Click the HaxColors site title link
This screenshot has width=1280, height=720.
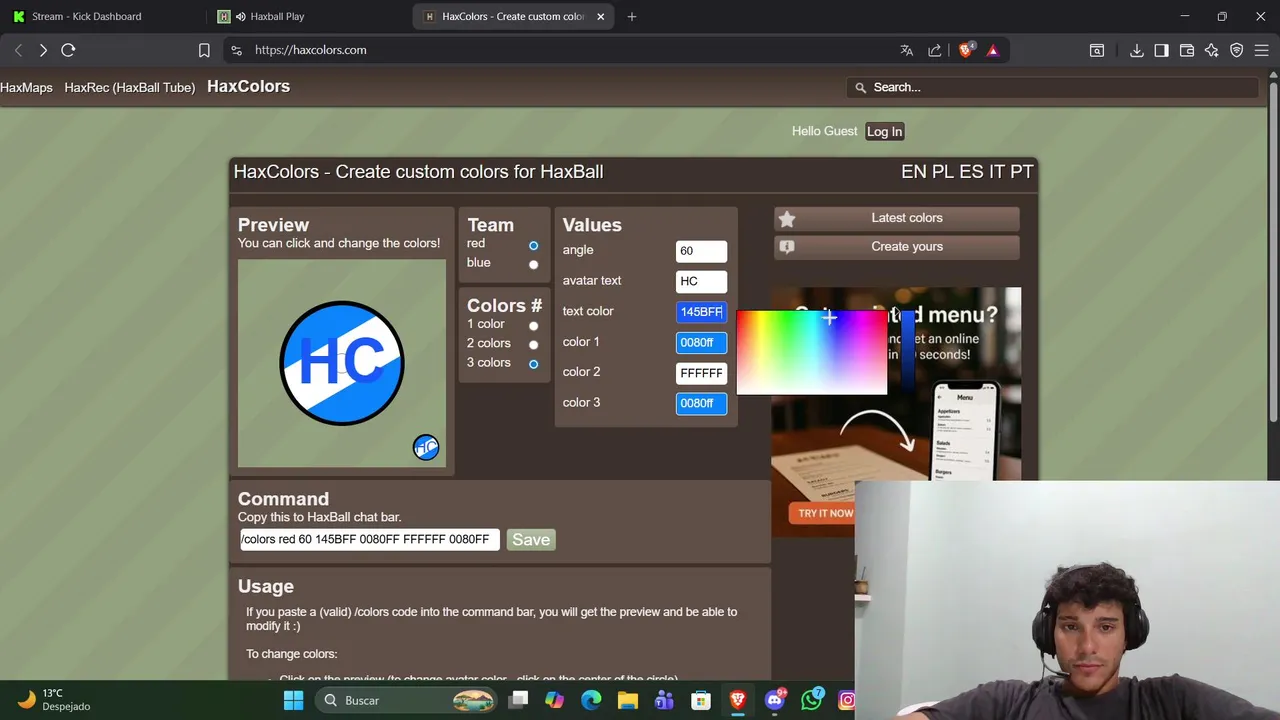click(x=248, y=86)
